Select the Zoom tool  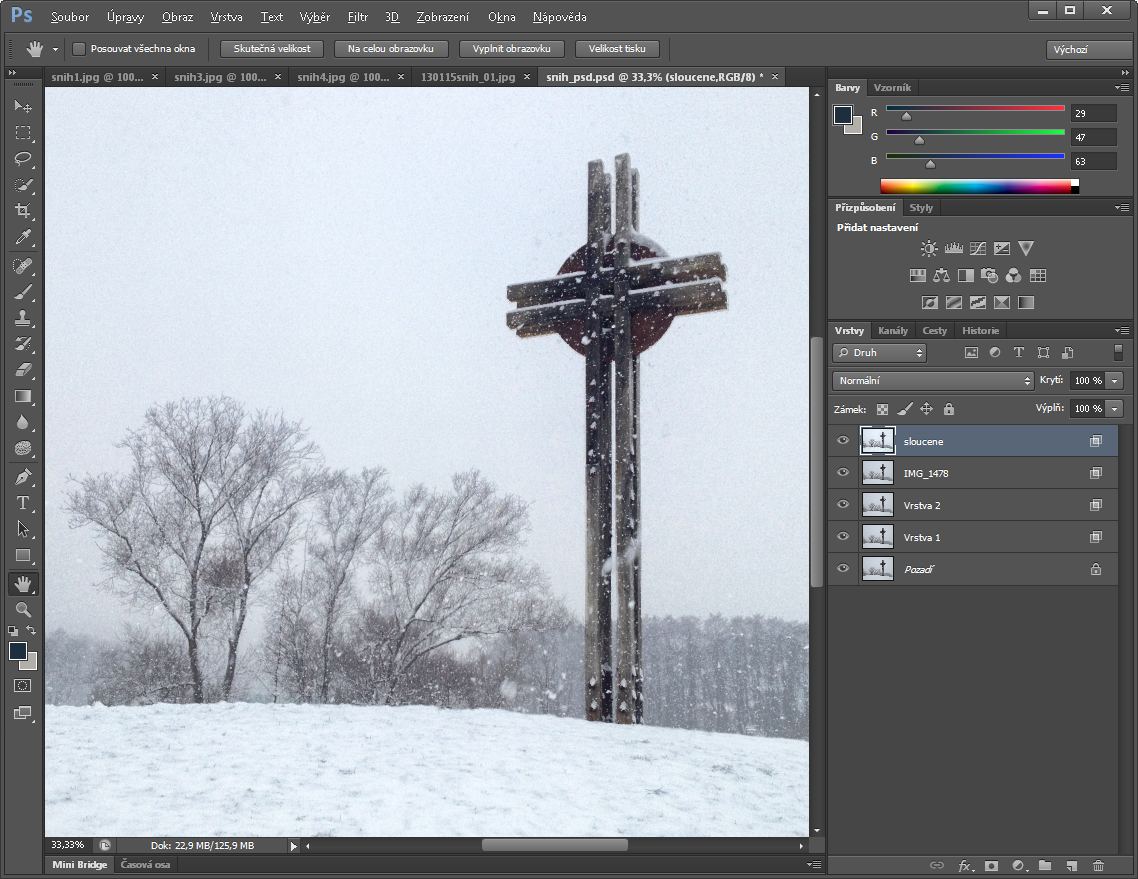pyautogui.click(x=23, y=609)
